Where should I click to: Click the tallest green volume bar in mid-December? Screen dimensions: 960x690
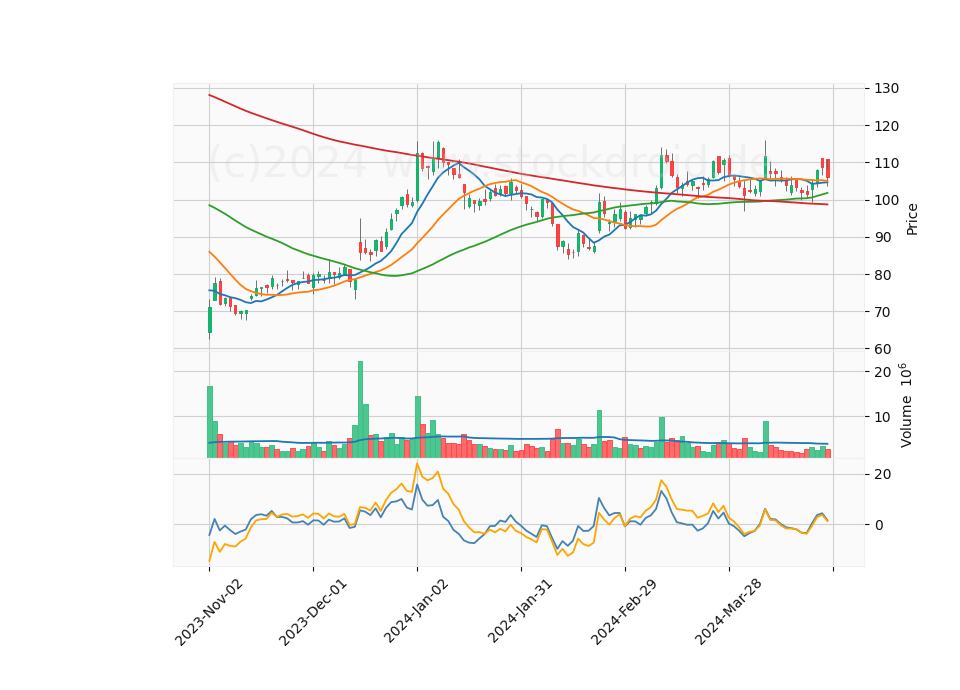coord(360,409)
